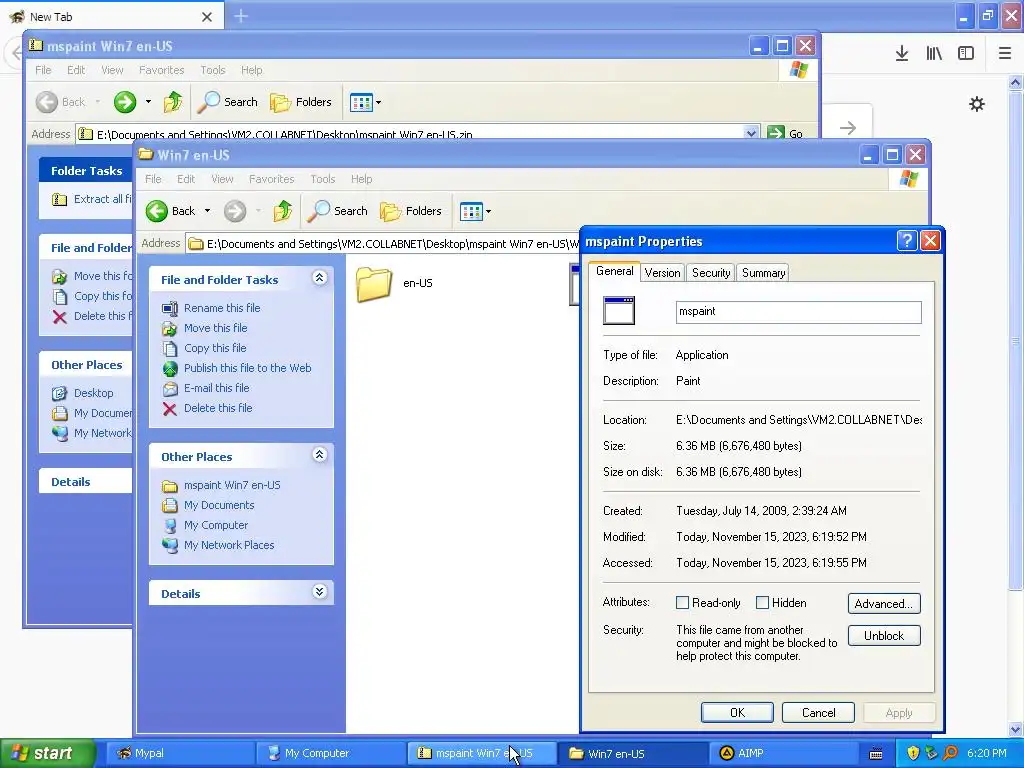Switch to Security tab in mspaint Properties
1024x768 pixels.
pos(711,273)
